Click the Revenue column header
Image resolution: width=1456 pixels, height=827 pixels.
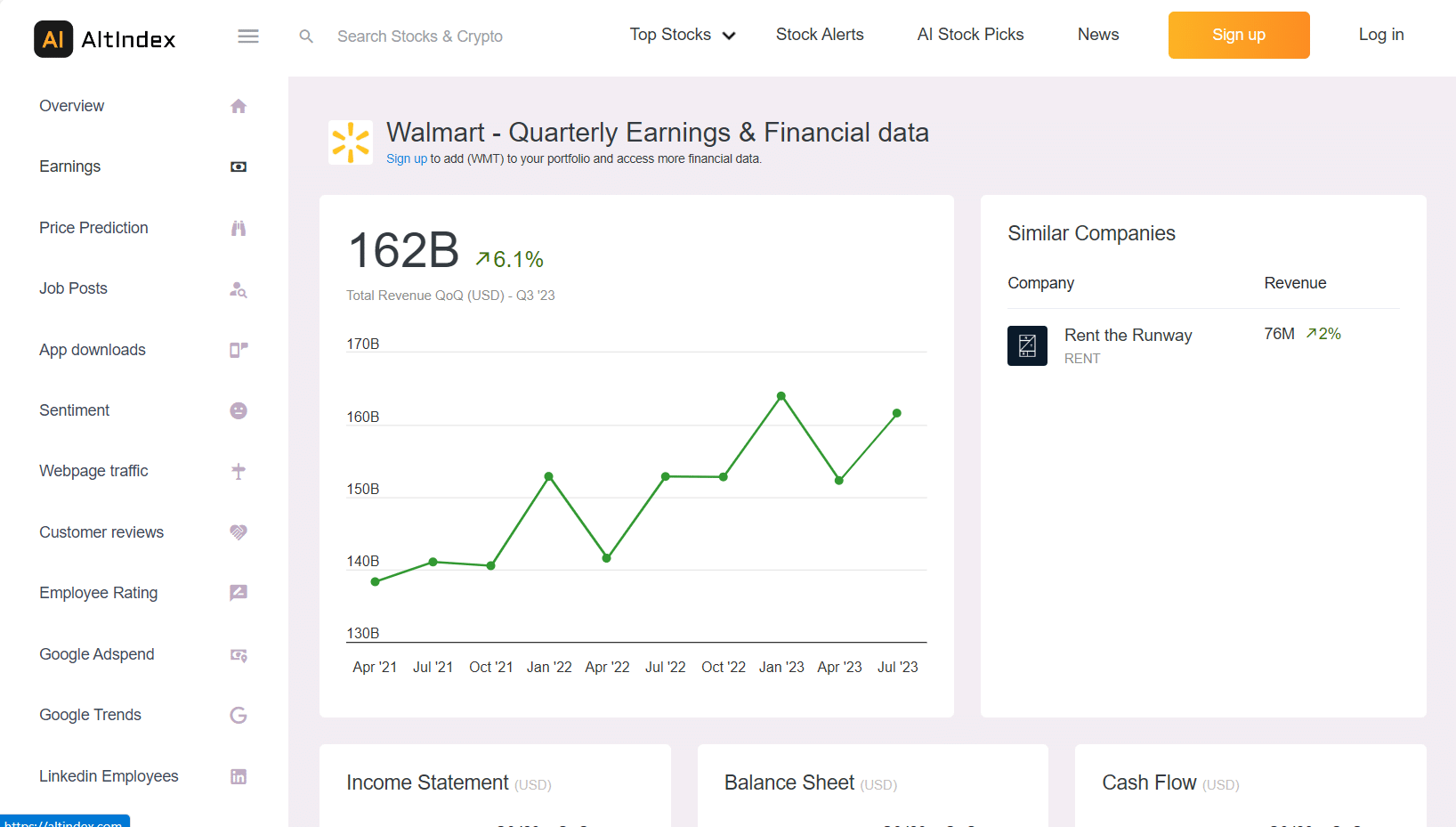point(1295,283)
